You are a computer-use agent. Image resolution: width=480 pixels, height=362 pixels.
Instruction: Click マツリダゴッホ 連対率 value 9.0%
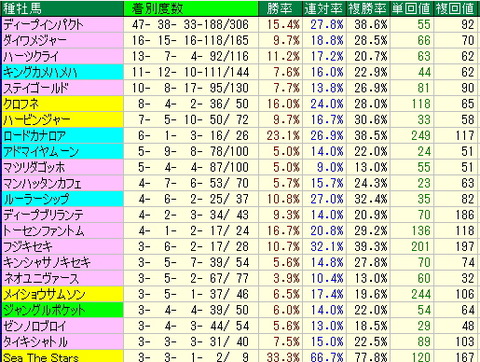(x=330, y=167)
